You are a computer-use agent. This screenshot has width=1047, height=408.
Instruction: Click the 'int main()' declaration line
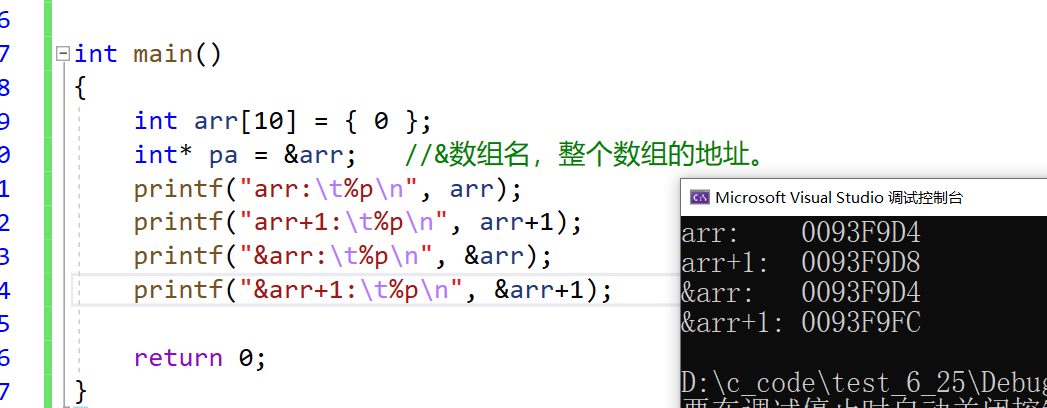pos(147,53)
